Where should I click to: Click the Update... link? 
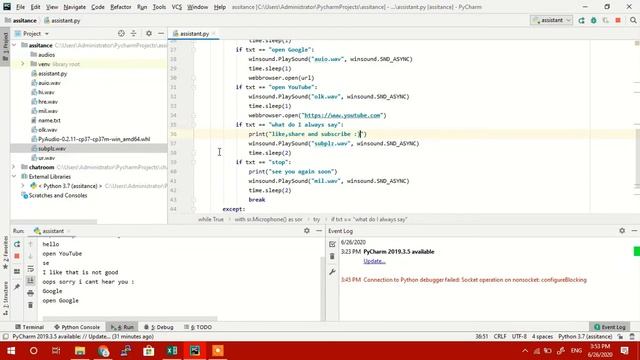coord(374,261)
